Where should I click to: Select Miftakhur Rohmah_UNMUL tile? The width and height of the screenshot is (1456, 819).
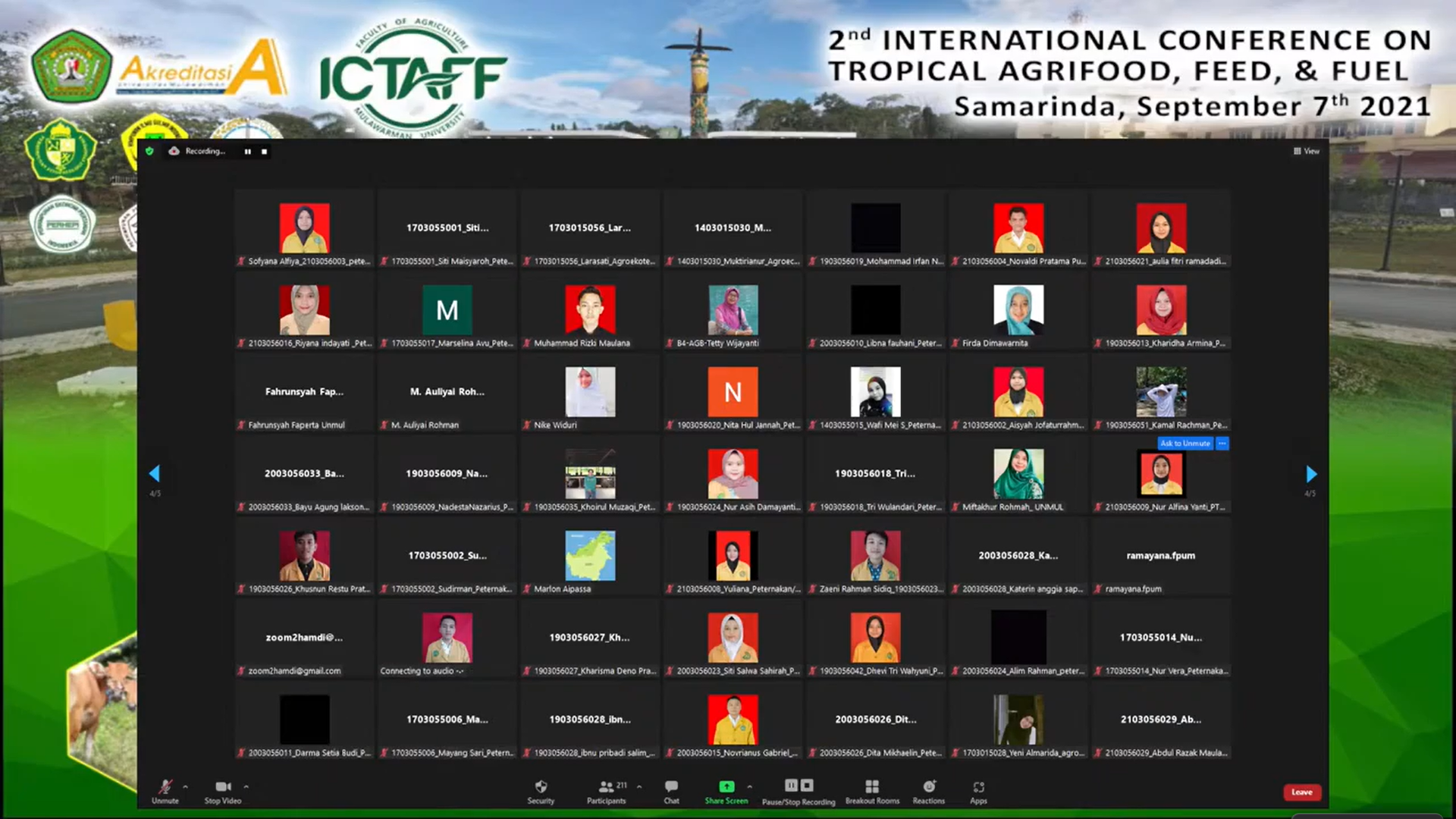tap(1018, 474)
